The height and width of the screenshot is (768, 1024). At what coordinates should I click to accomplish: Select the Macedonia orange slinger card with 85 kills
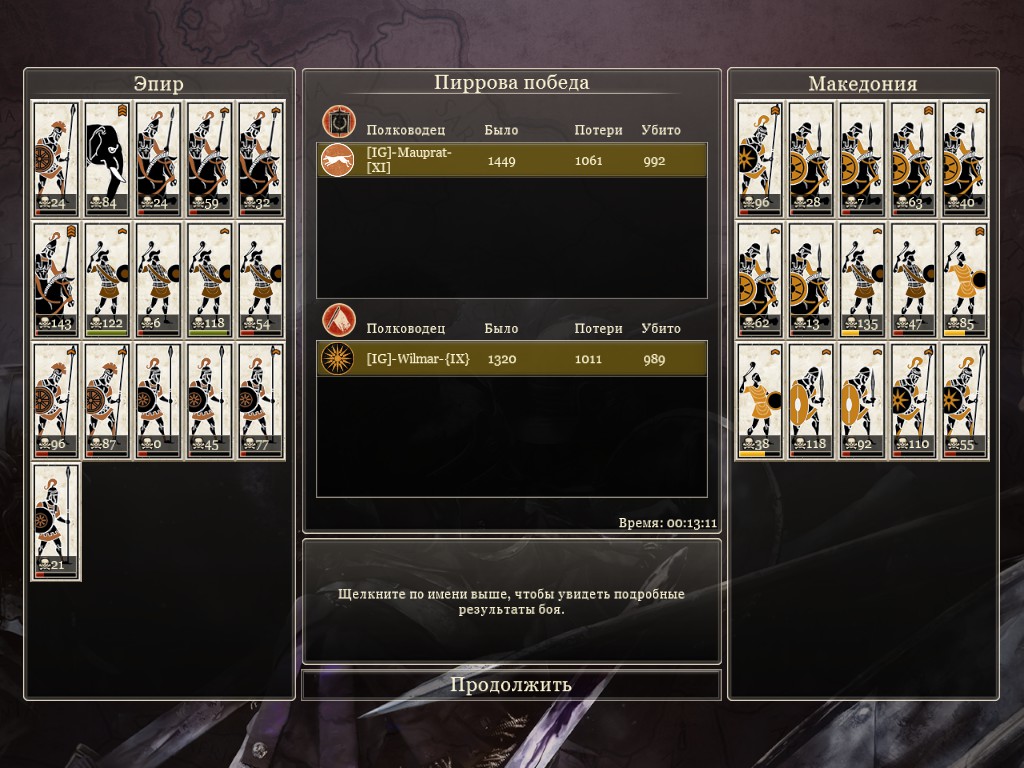[x=965, y=280]
